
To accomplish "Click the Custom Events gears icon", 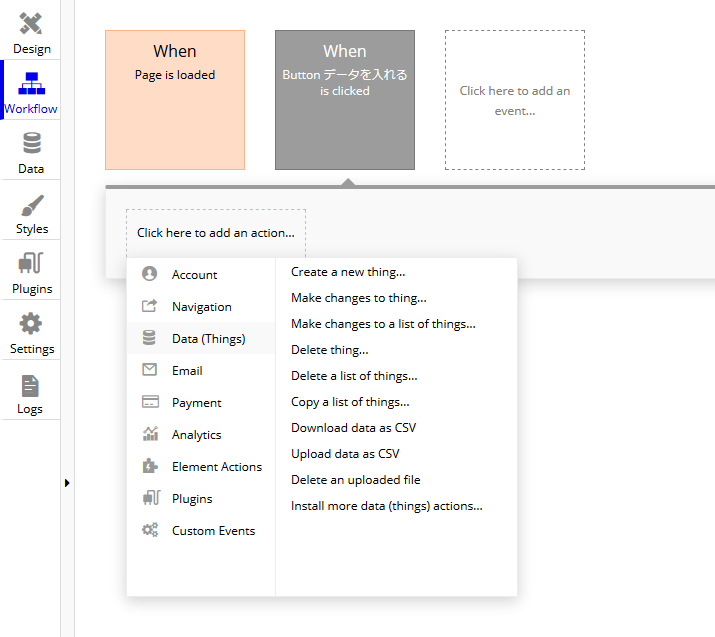I will (x=150, y=529).
